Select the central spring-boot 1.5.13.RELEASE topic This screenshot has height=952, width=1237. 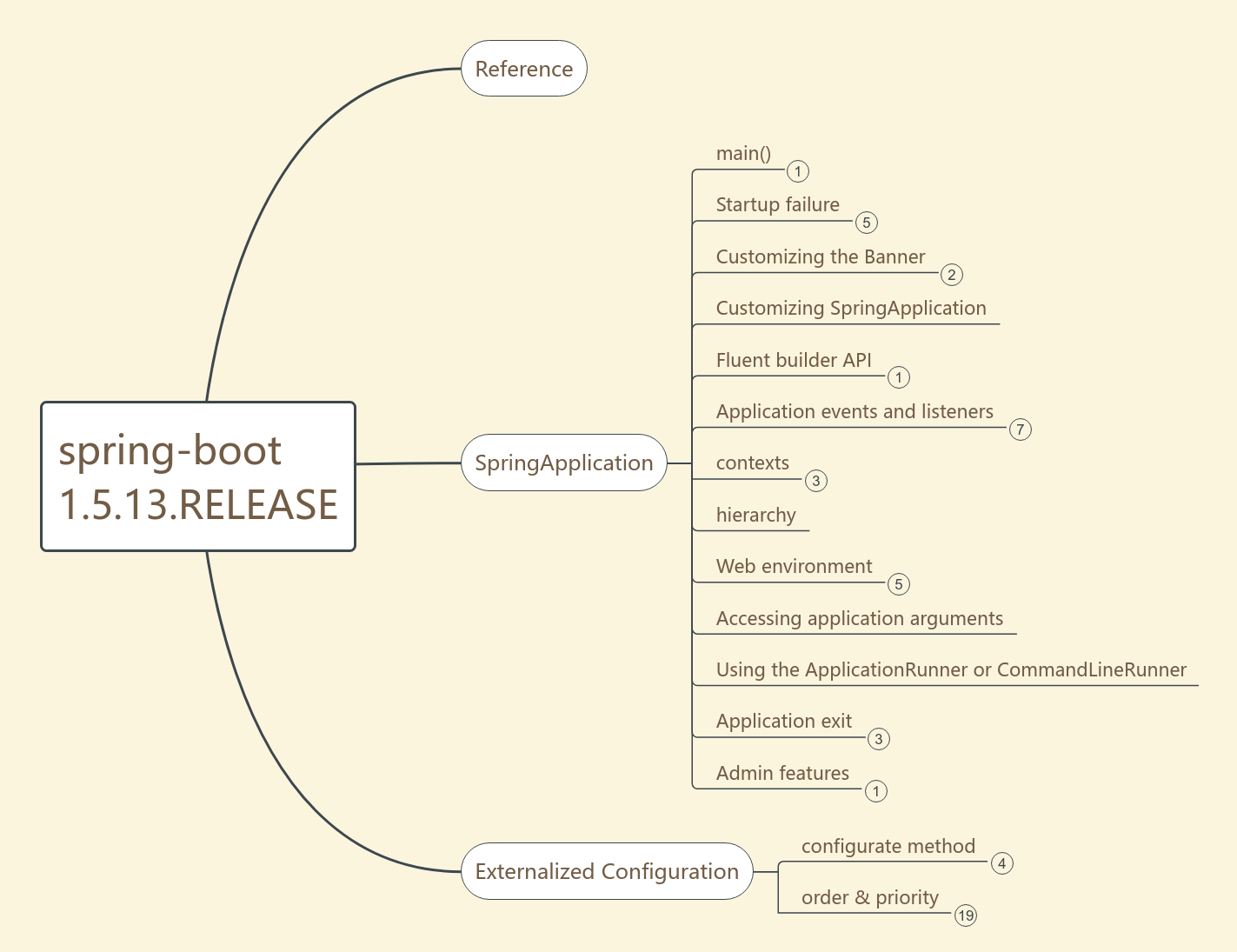point(198,476)
